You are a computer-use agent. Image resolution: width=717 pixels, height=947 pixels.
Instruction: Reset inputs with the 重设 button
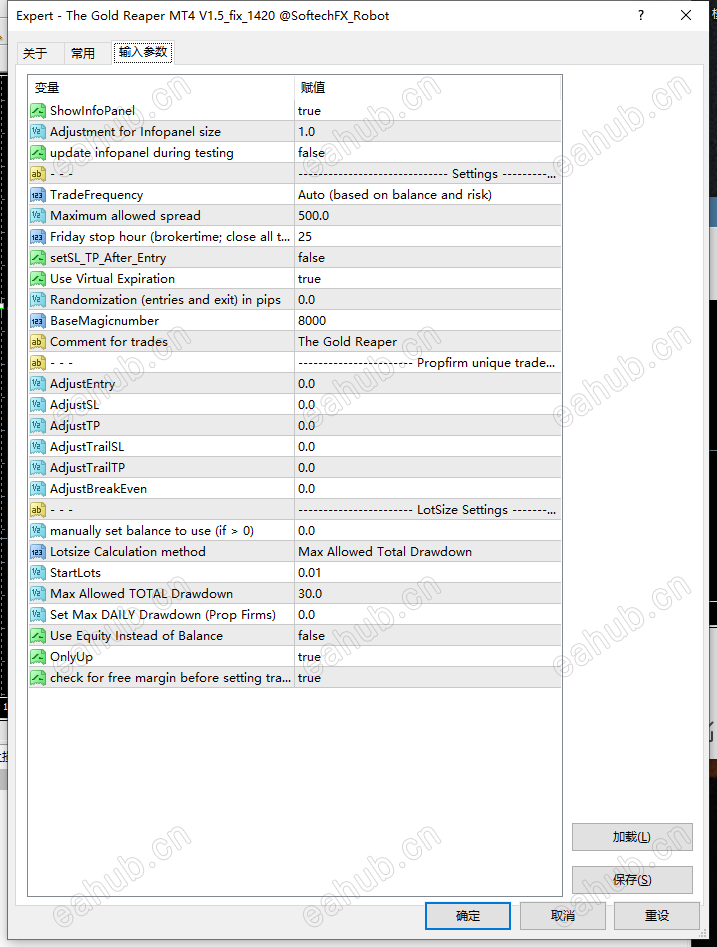(657, 916)
